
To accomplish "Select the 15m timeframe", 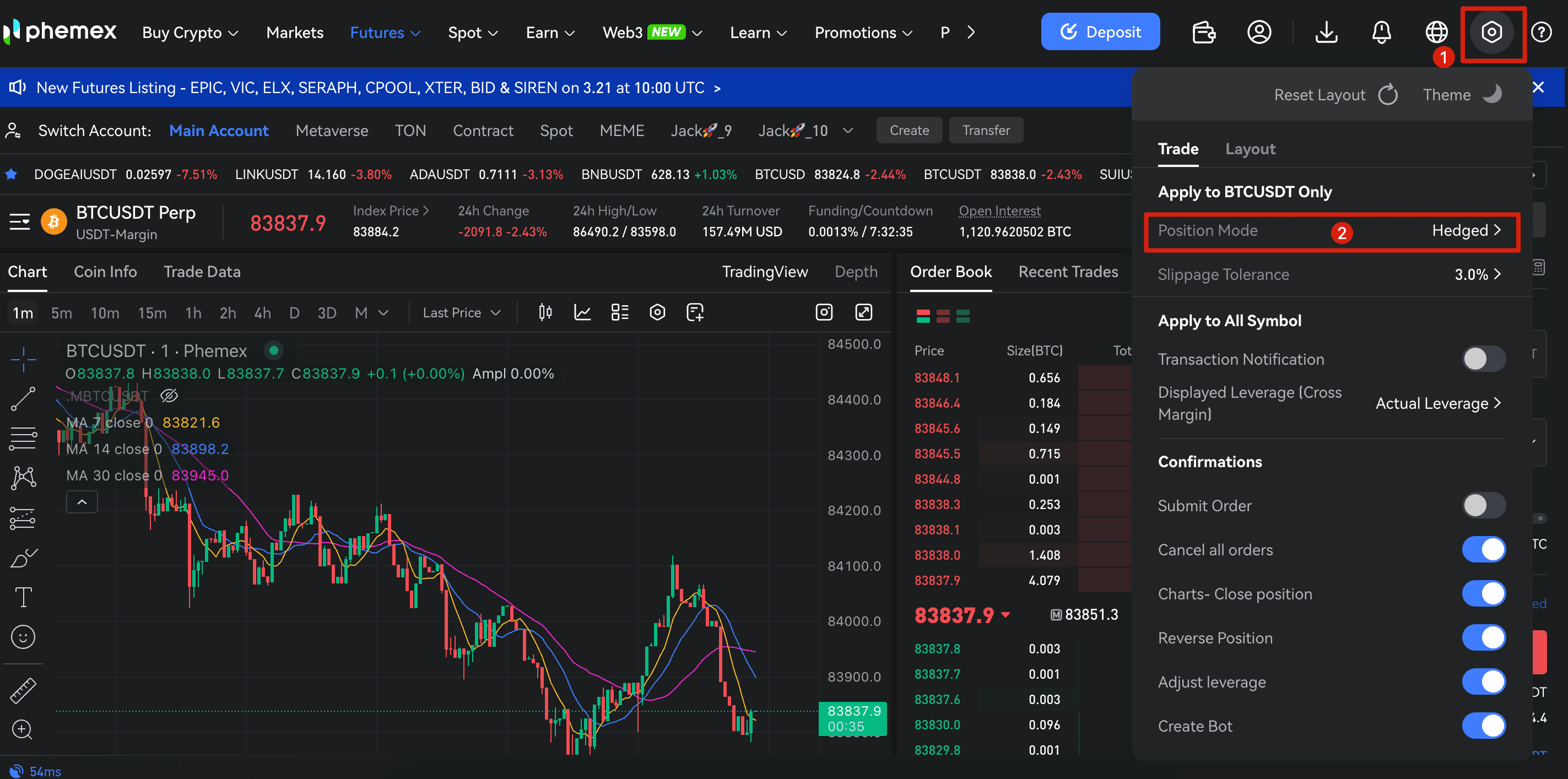I will coord(152,313).
